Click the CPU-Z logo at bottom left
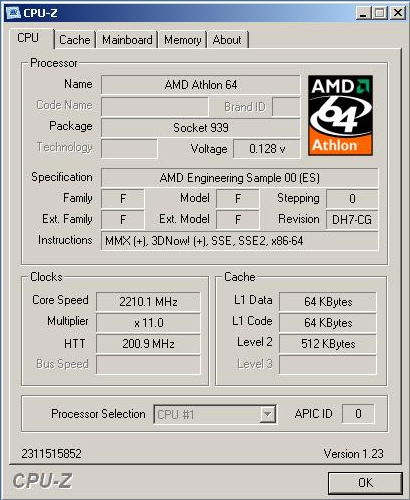This screenshot has height=500, width=410. (x=42, y=481)
